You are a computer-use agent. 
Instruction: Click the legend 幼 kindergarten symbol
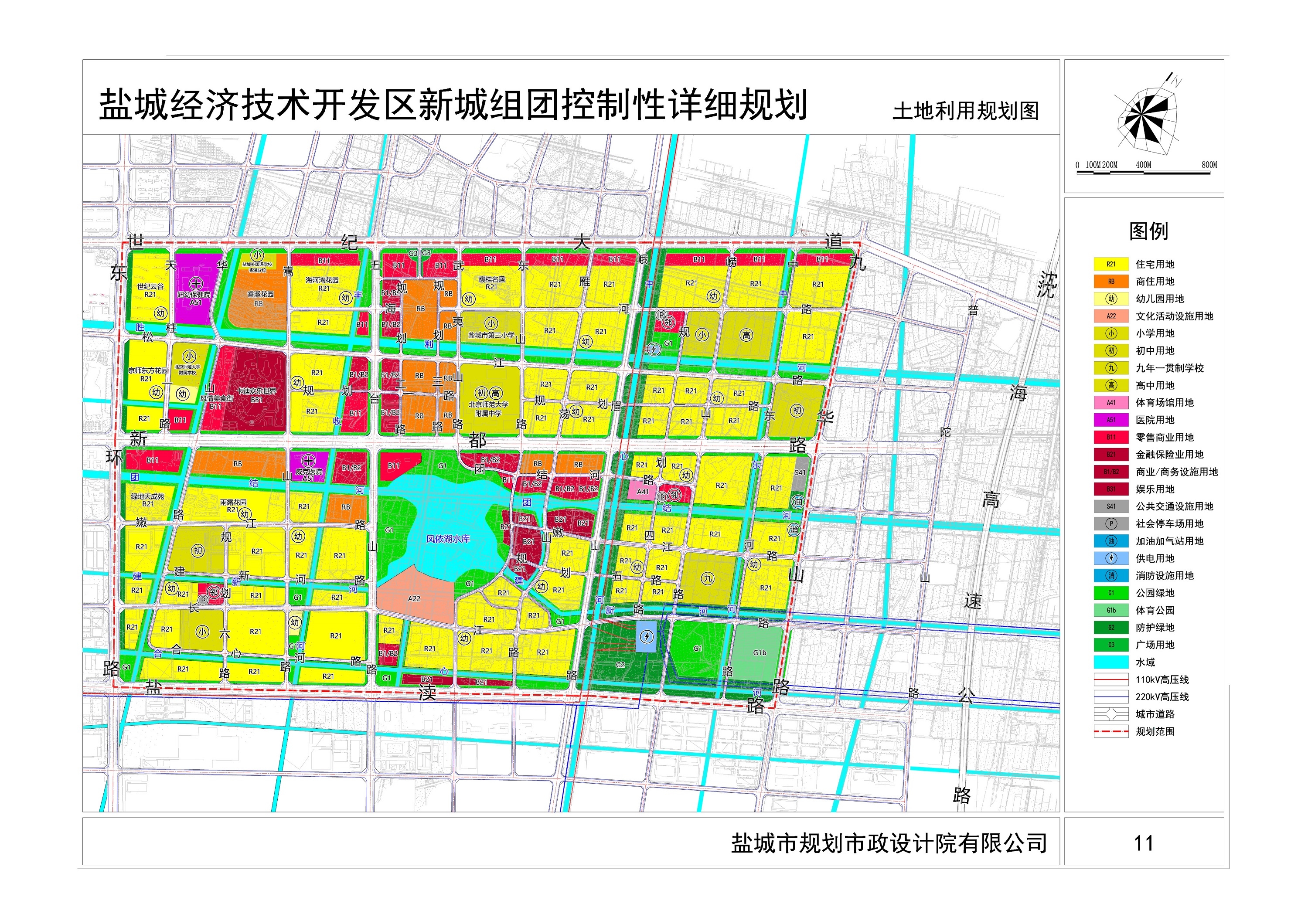(1111, 299)
